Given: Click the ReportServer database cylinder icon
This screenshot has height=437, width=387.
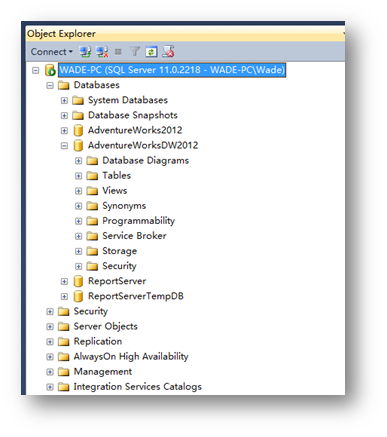Looking at the screenshot, I should (x=78, y=281).
